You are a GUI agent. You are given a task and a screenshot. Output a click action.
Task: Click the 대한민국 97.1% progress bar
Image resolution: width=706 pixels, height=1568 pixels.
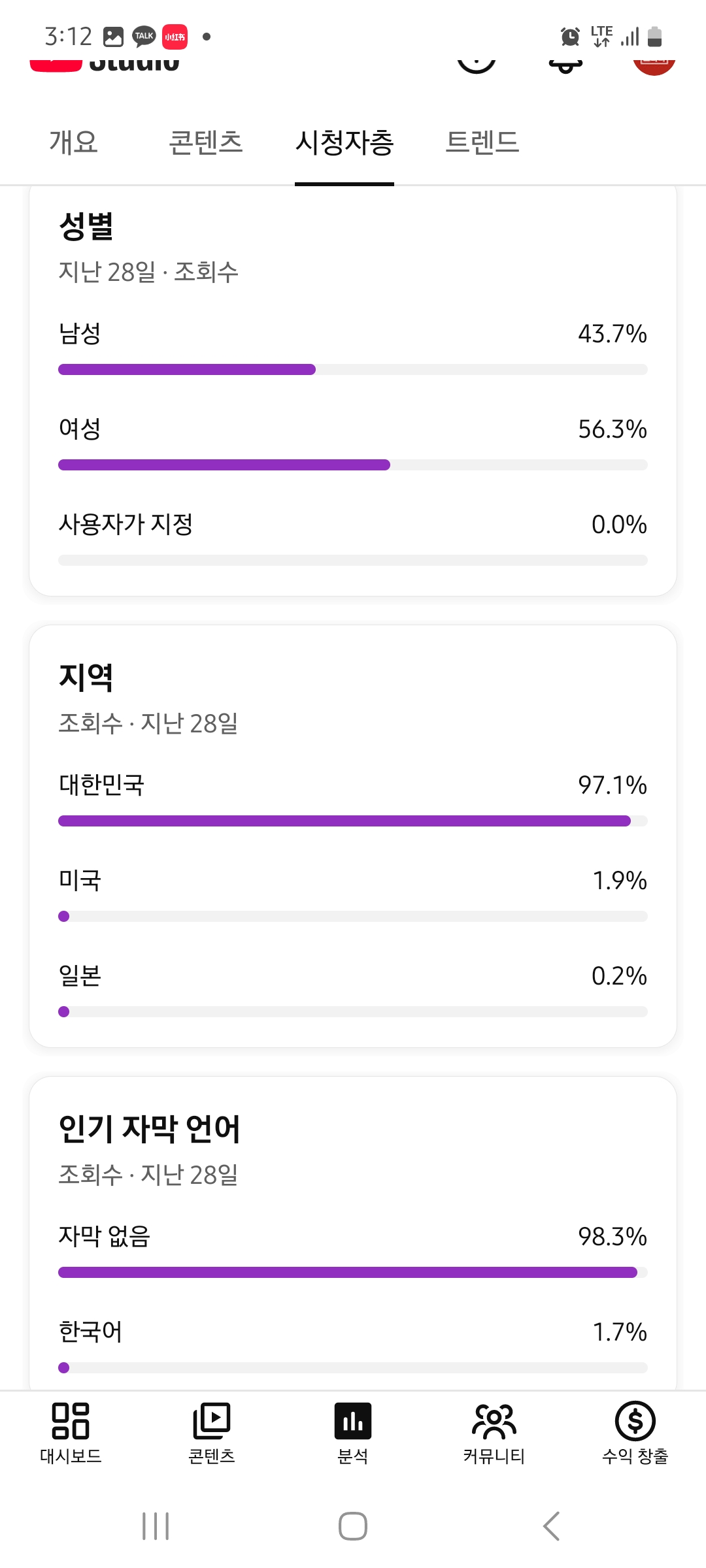353,821
